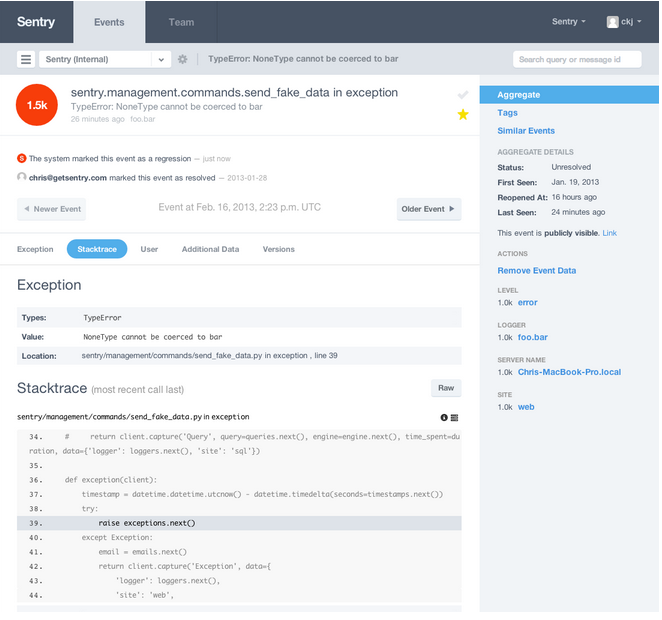Click Last Seen 24 minutes ago

(x=578, y=212)
